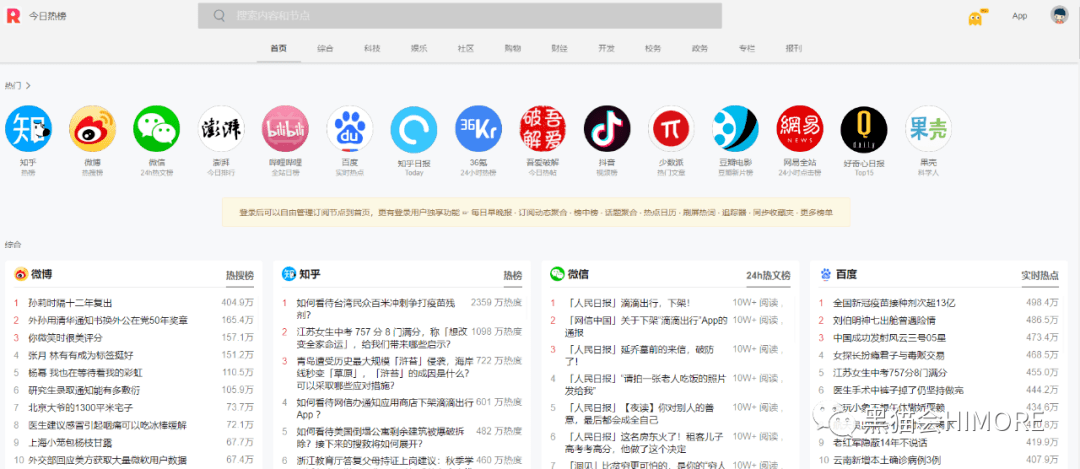The height and width of the screenshot is (469, 1080).
Task: Click the WeChat logo in 微信 card header
Action: pos(557,274)
